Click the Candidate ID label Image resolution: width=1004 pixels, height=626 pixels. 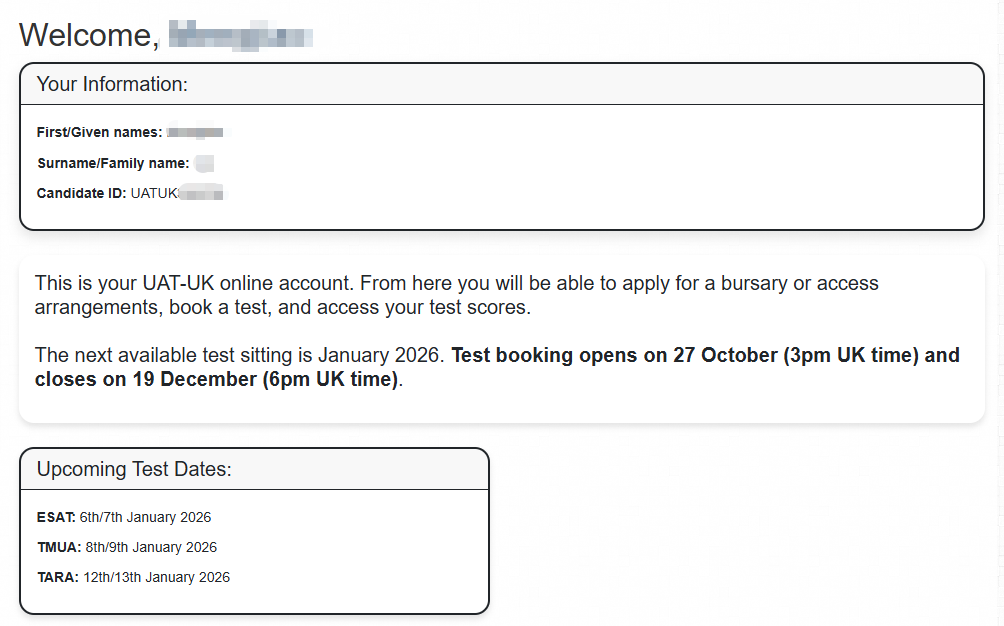pos(81,193)
